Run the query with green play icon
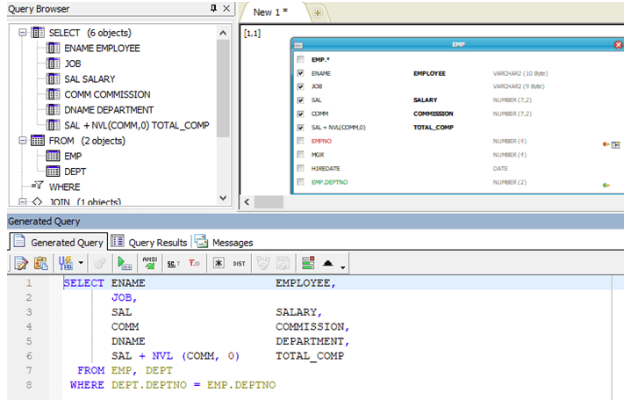Image resolution: width=626 pixels, height=401 pixels. [x=124, y=263]
